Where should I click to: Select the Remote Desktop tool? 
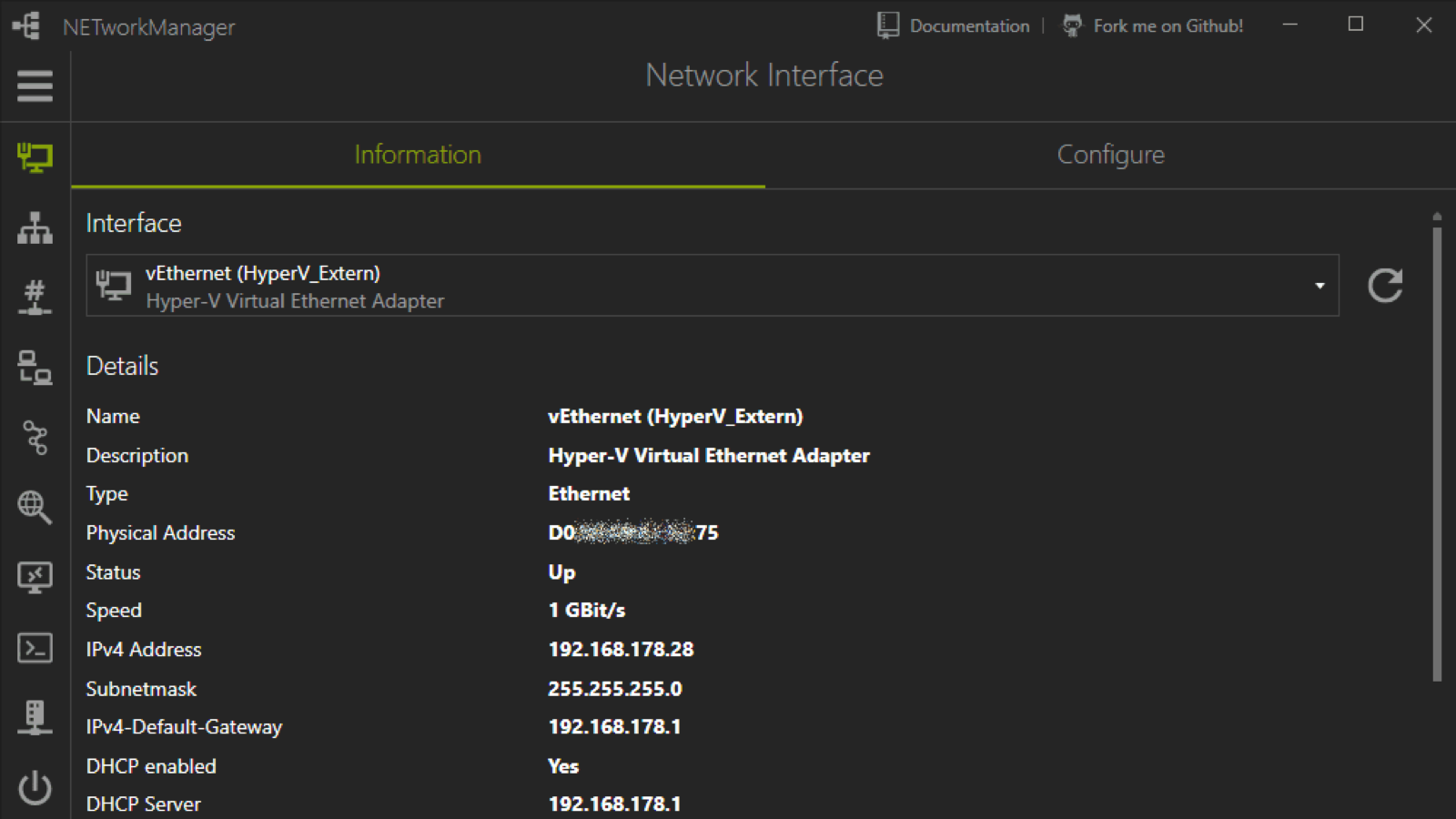35,576
